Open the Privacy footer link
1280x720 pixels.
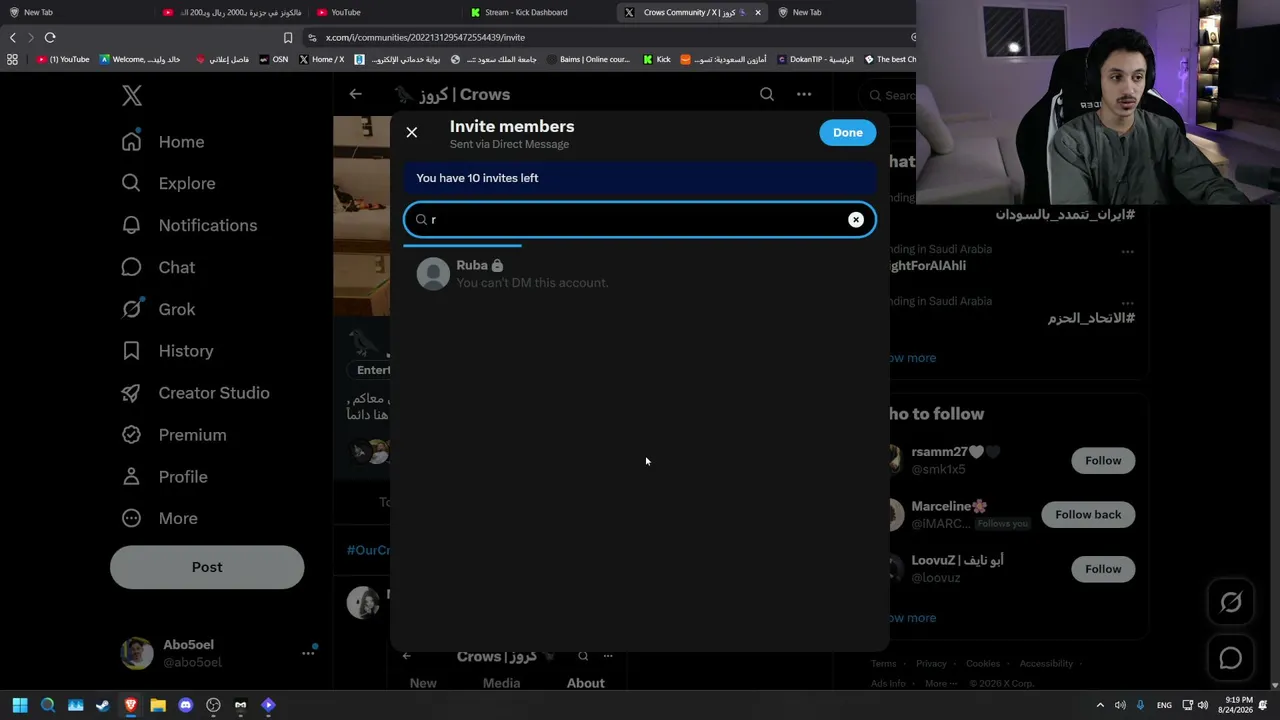(930, 663)
